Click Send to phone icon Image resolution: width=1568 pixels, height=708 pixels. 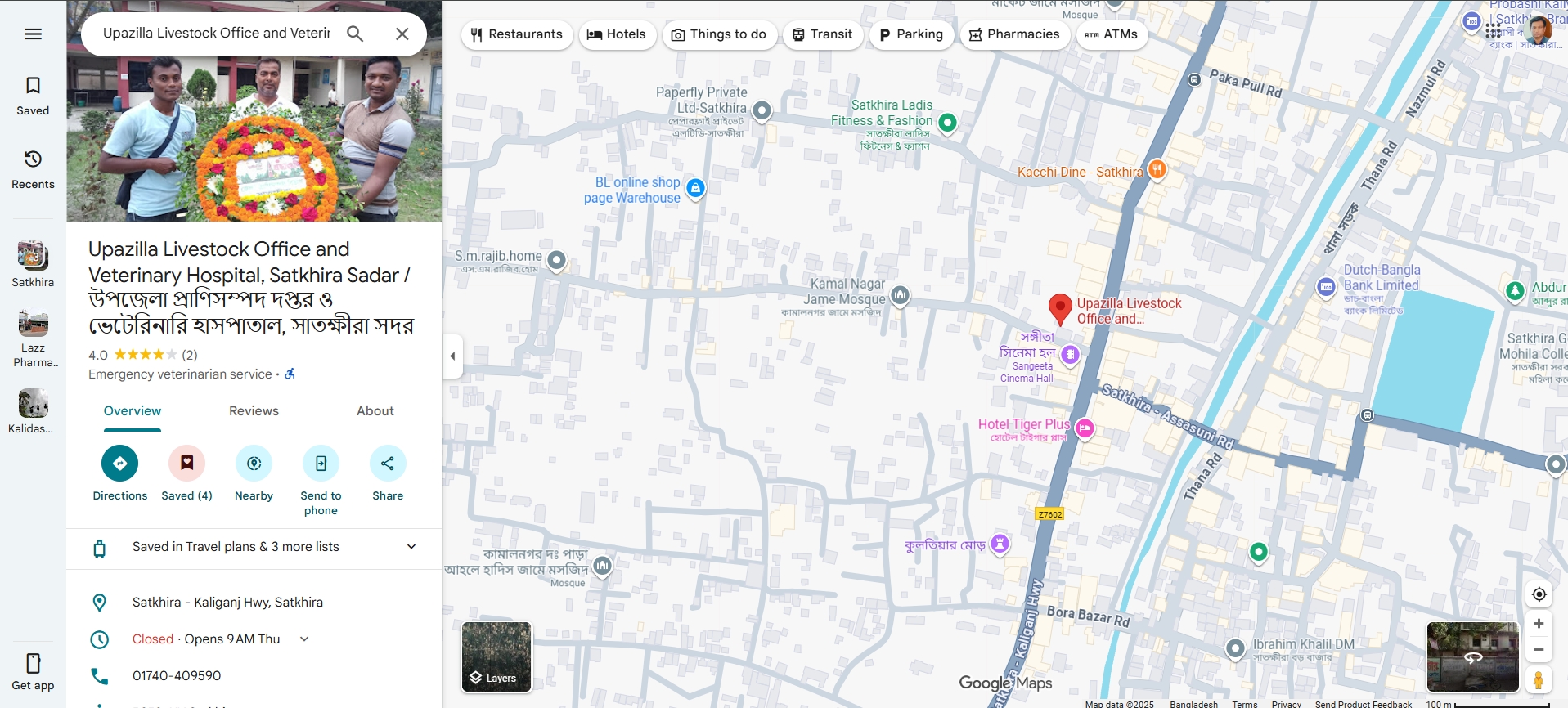tap(321, 464)
